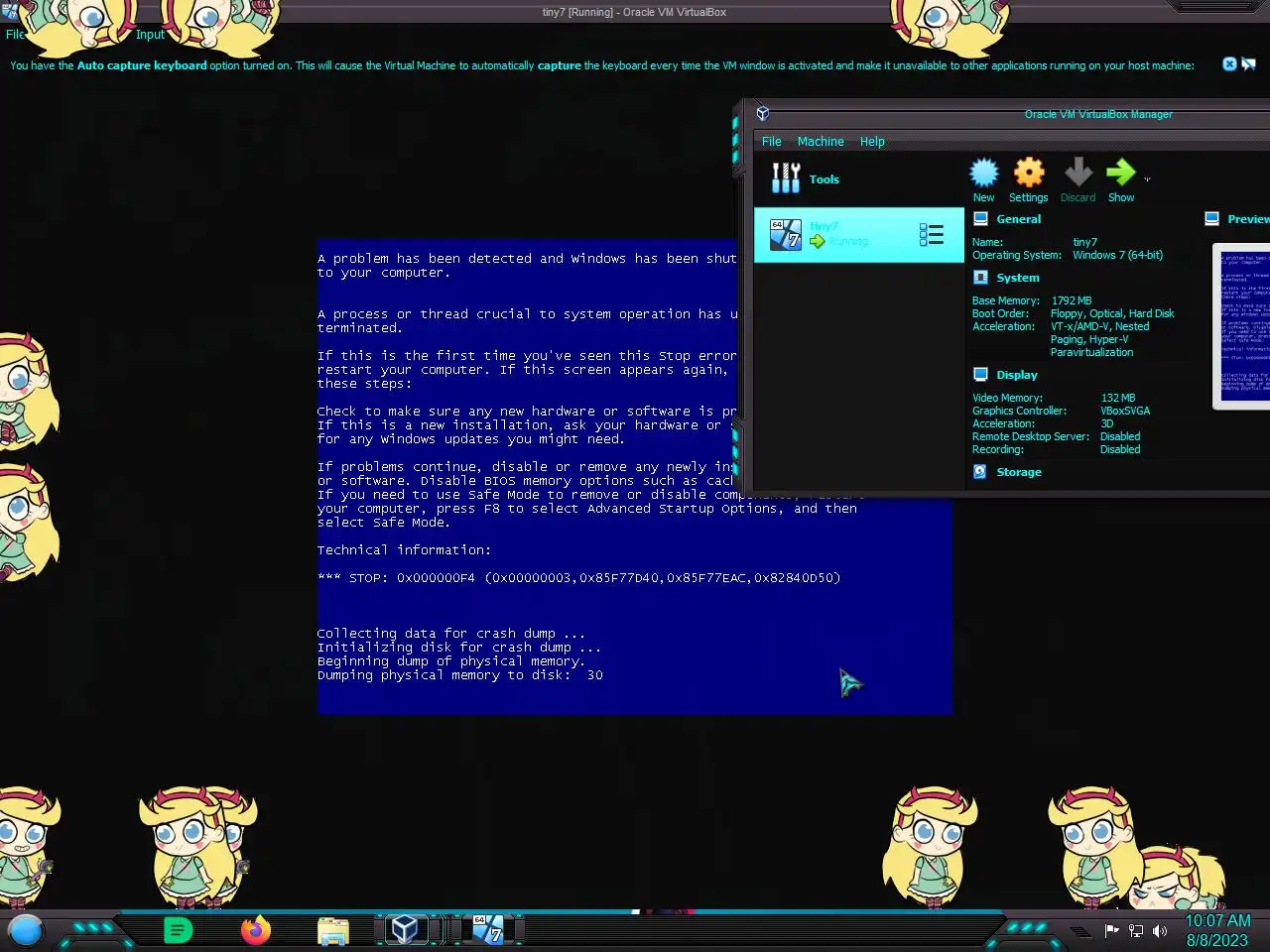The height and width of the screenshot is (952, 1270).
Task: Open the File menu in VirtualBox Manager
Action: (x=771, y=142)
